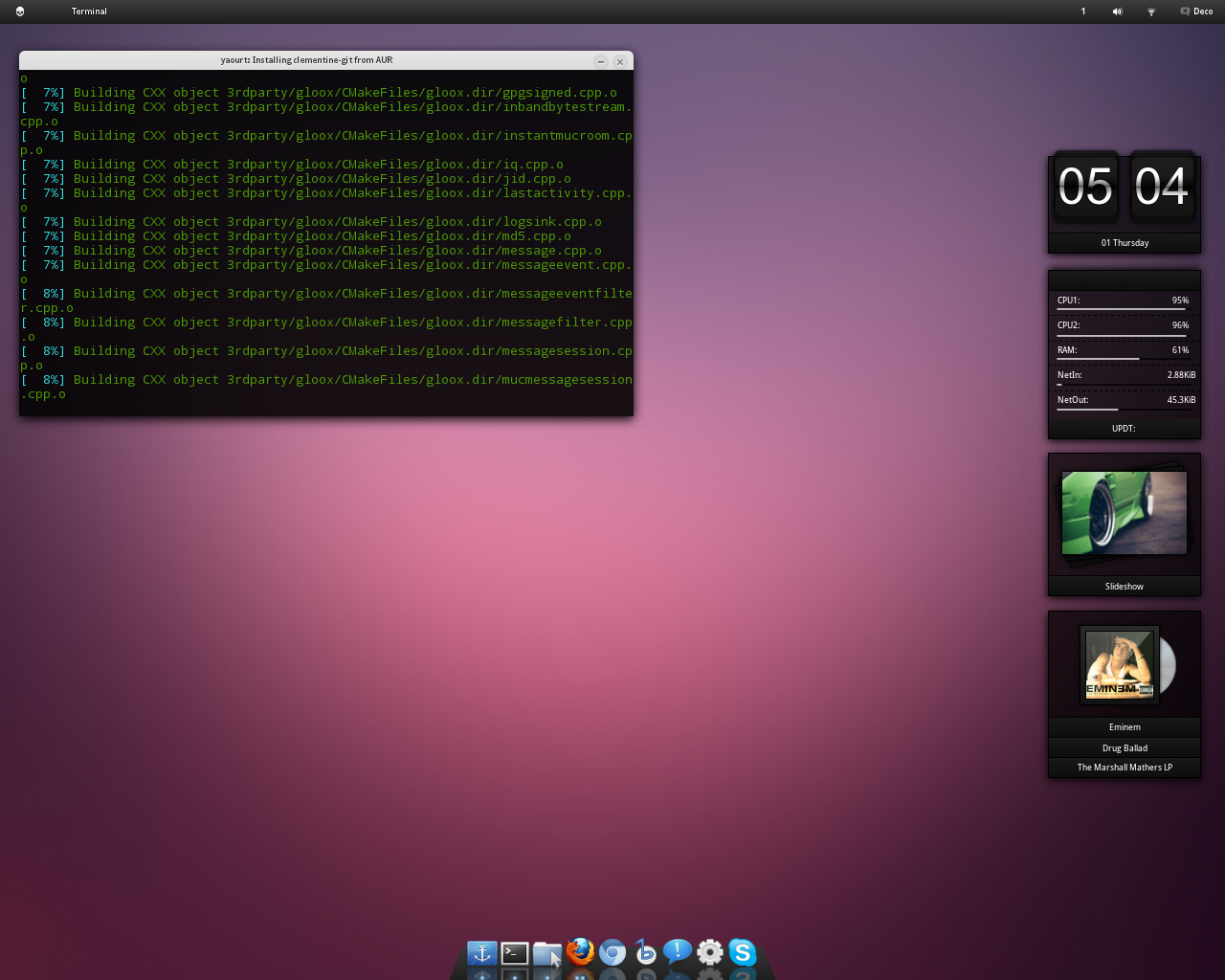Select workspace indicator number 1
The width and height of the screenshot is (1225, 980).
pyautogui.click(x=1083, y=11)
